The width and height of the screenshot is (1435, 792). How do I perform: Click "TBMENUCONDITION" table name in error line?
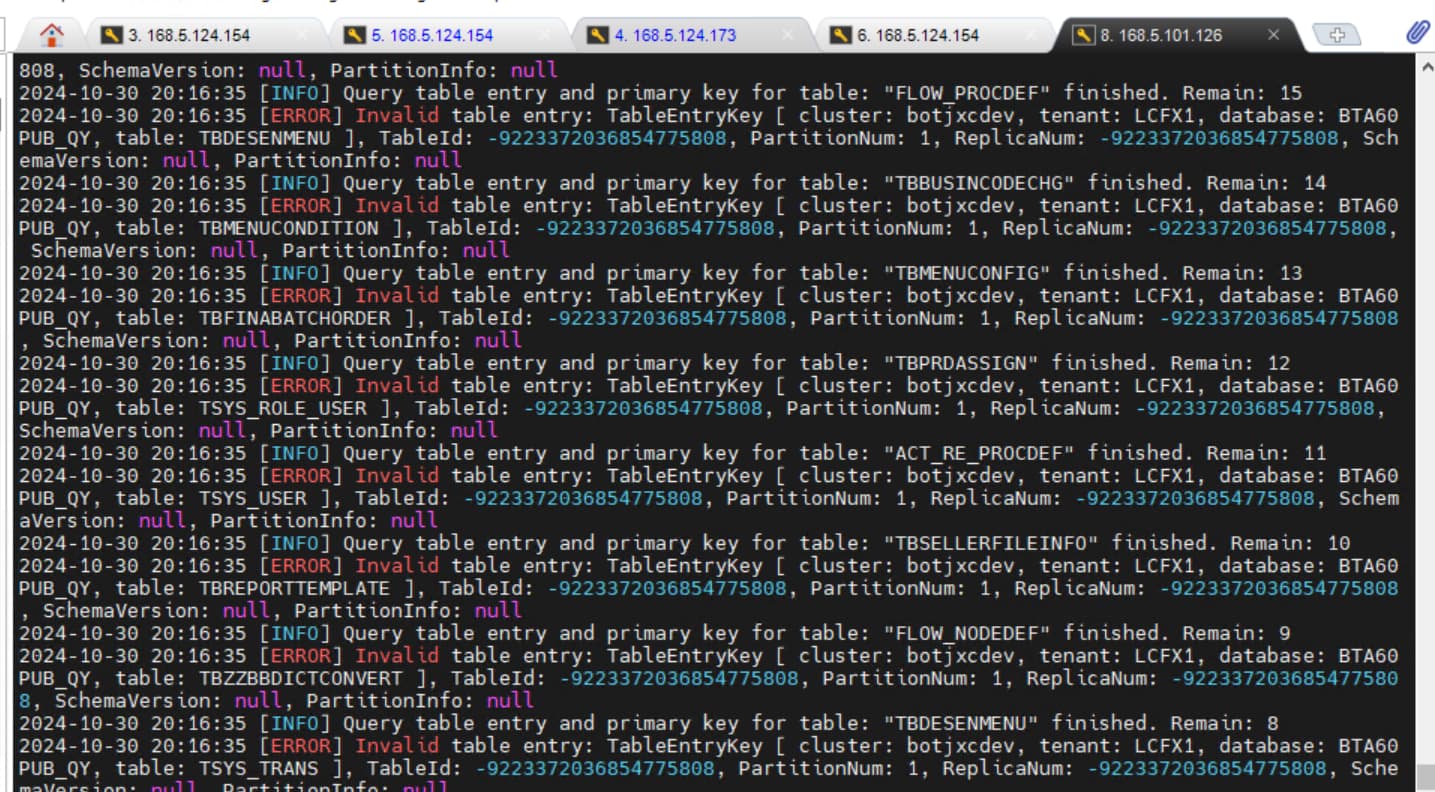tap(289, 228)
